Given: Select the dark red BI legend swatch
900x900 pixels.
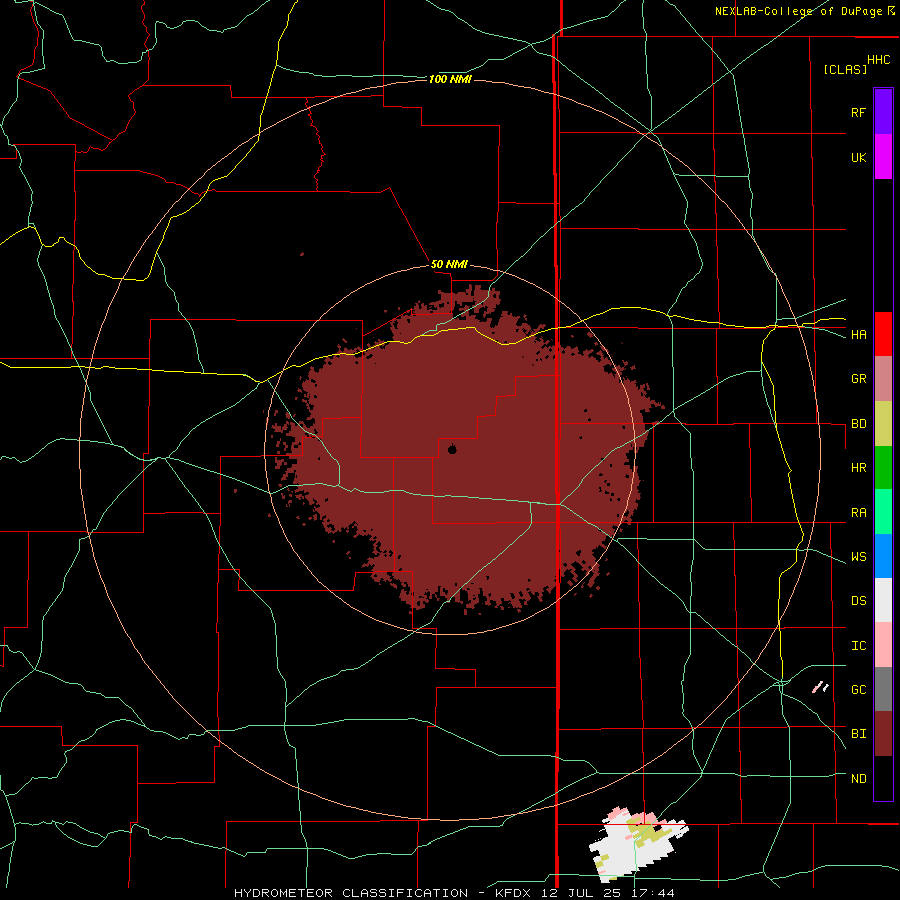Looking at the screenshot, I should click(883, 734).
